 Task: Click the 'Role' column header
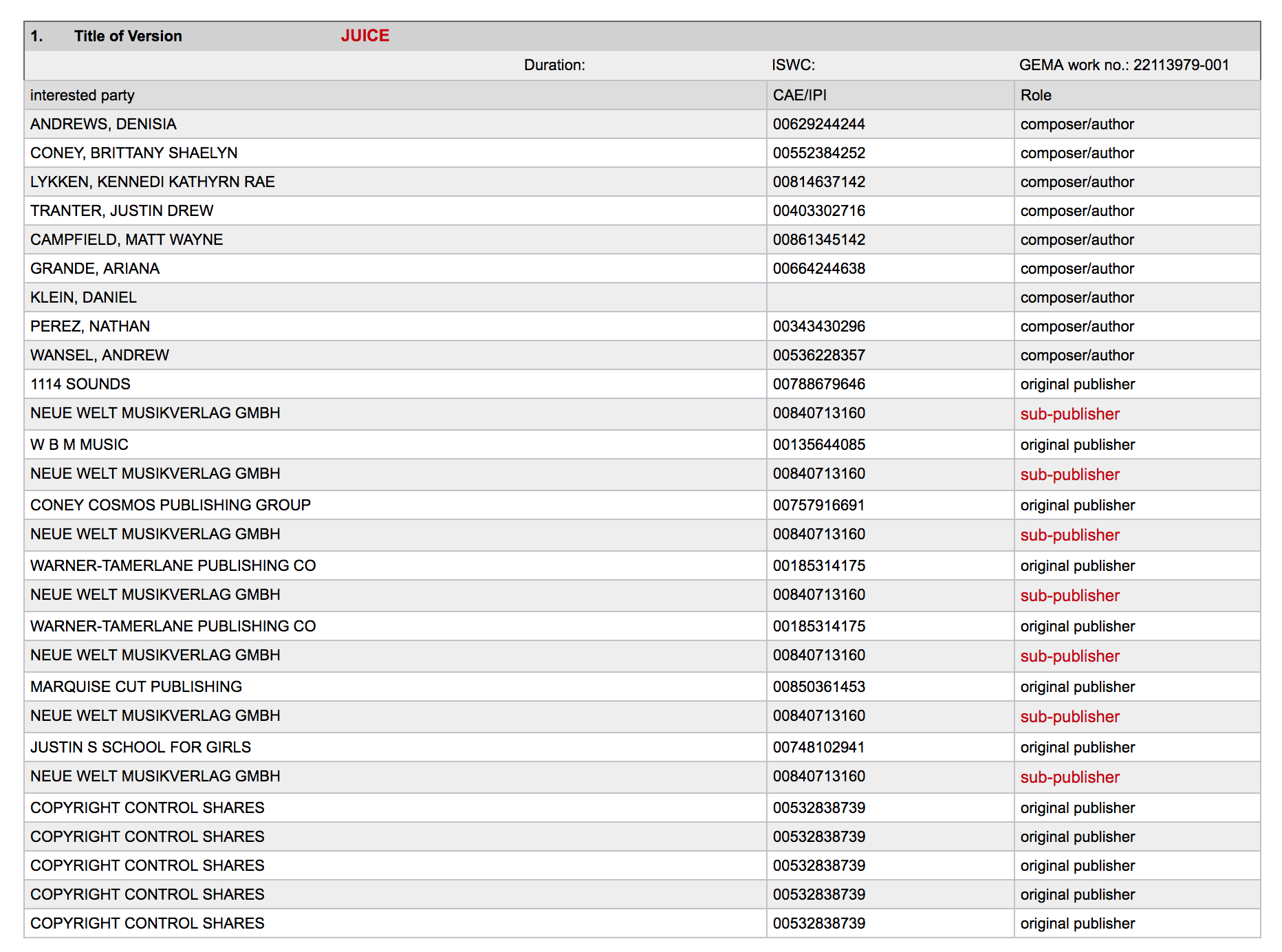tap(1036, 96)
